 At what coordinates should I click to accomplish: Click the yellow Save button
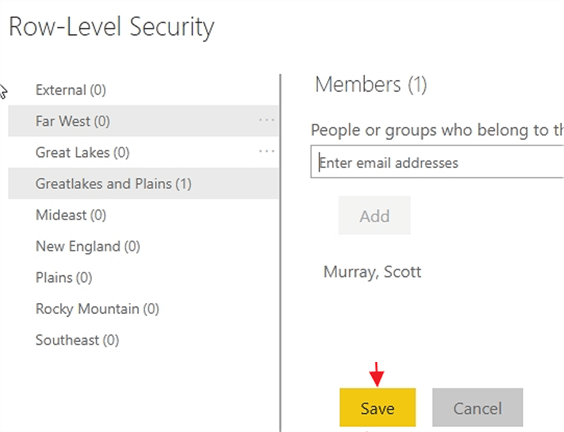point(378,408)
